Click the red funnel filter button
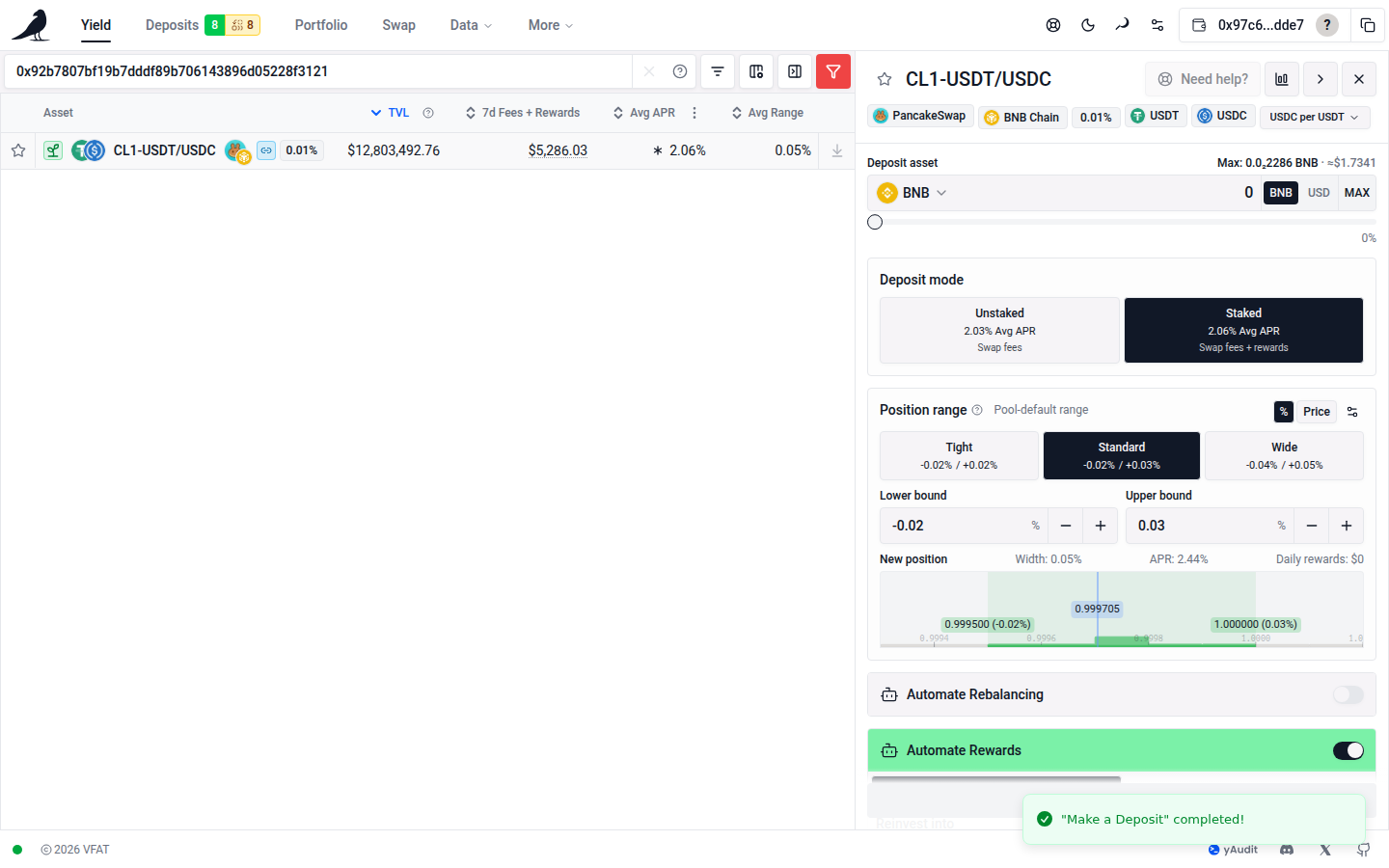 point(833,71)
